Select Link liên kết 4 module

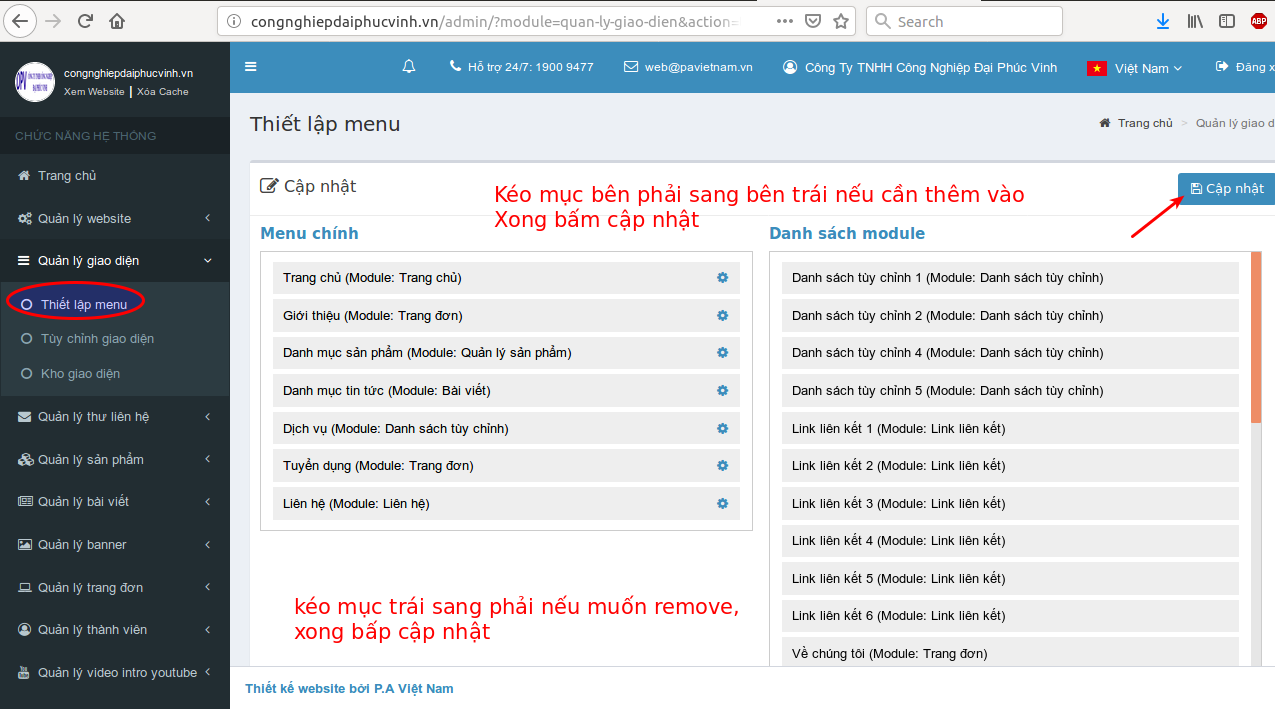coord(1010,541)
